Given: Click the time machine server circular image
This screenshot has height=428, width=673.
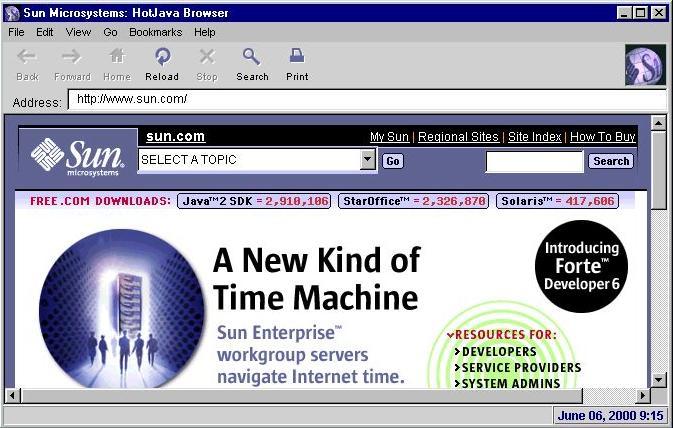Looking at the screenshot, I should coord(121,309).
